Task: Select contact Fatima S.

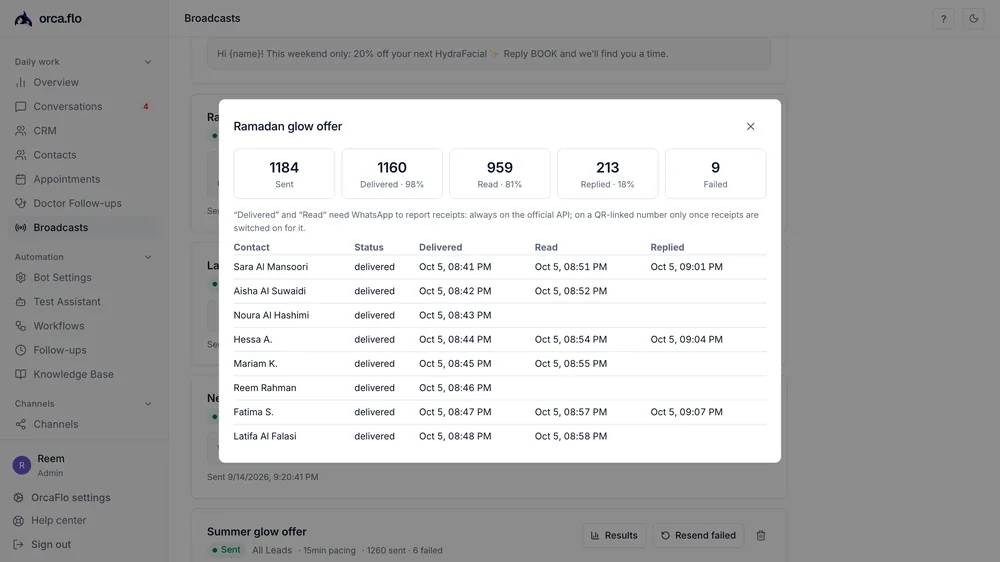Action: tap(253, 412)
